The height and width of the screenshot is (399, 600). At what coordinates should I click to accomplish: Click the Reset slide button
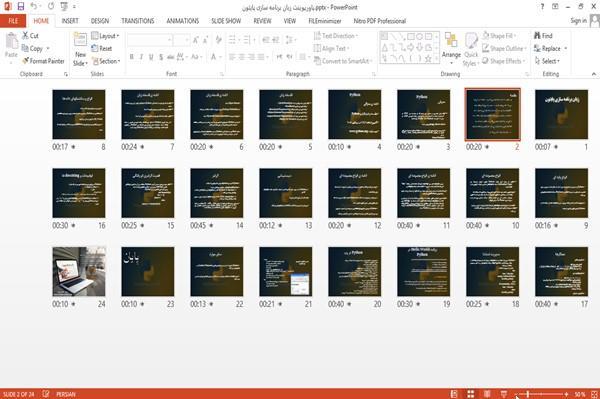(101, 48)
